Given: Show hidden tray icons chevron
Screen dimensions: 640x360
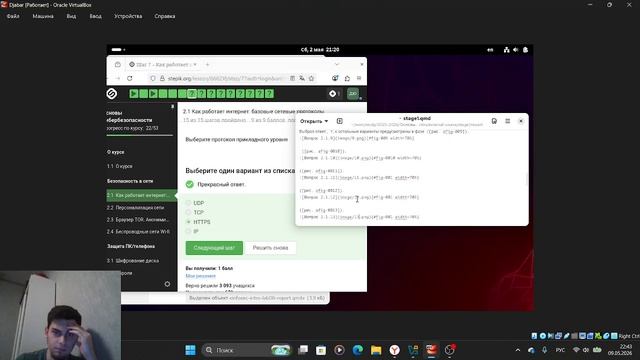Looking at the screenshot, I should [x=518, y=350].
